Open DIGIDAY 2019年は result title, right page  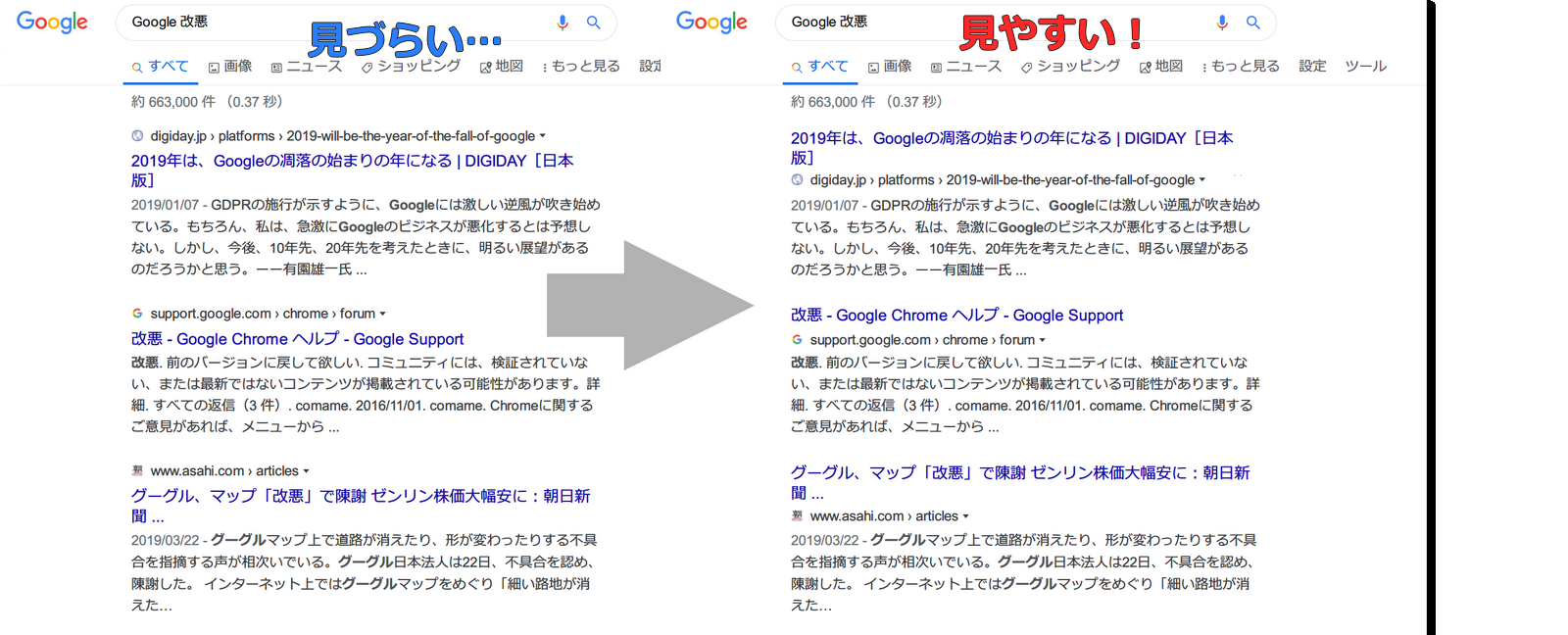(1012, 147)
